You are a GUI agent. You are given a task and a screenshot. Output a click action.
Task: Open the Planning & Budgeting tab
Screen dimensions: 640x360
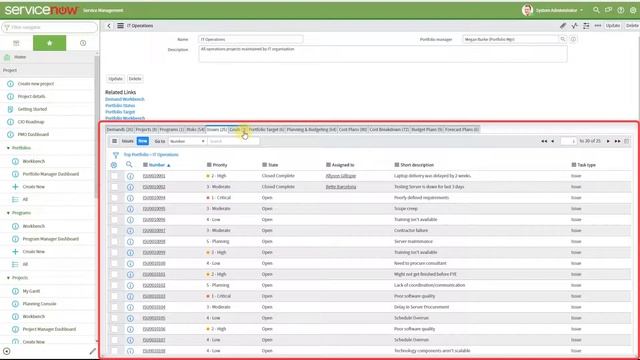tap(311, 129)
